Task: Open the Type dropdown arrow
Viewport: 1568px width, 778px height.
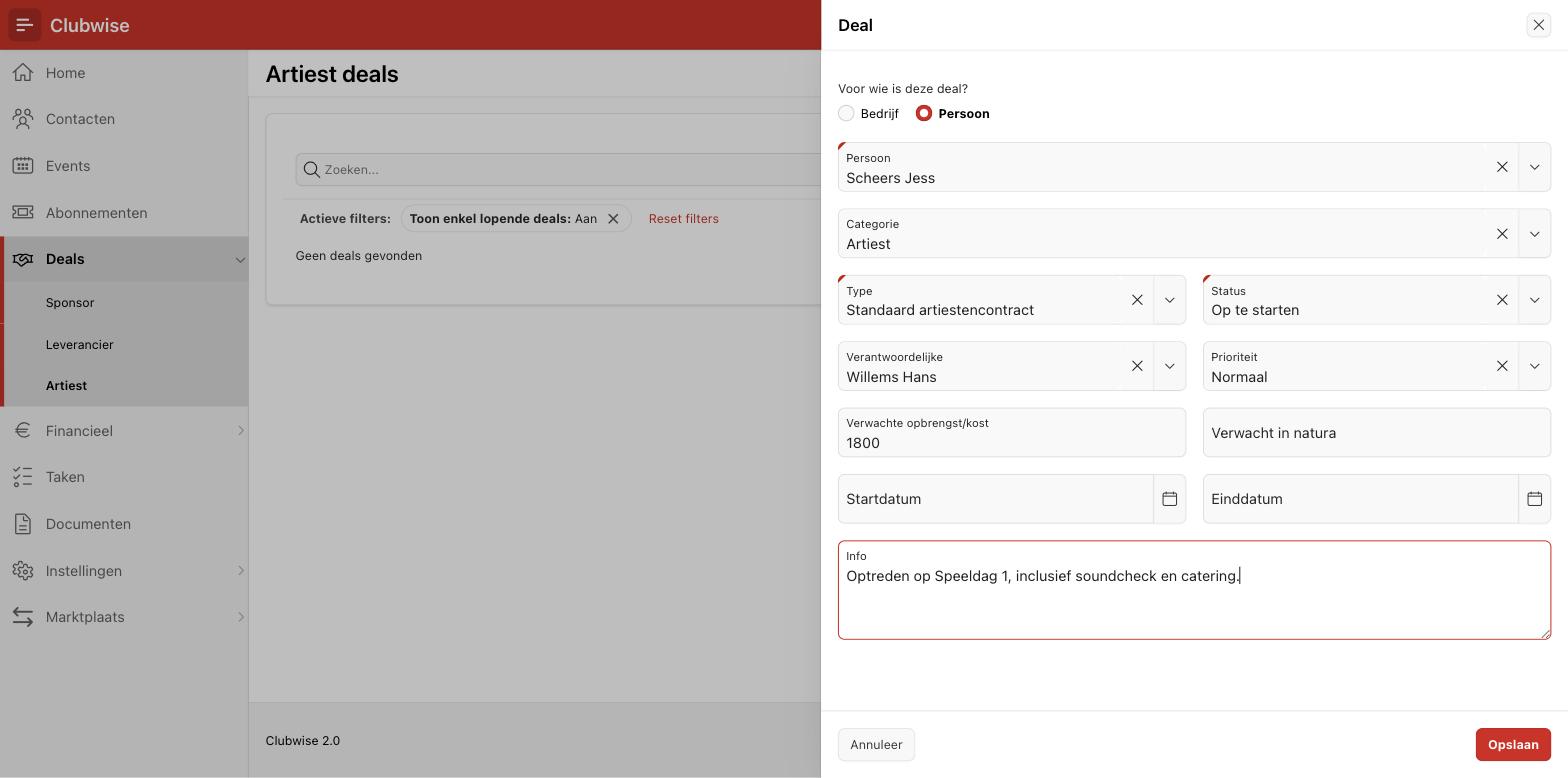Action: tap(1169, 300)
